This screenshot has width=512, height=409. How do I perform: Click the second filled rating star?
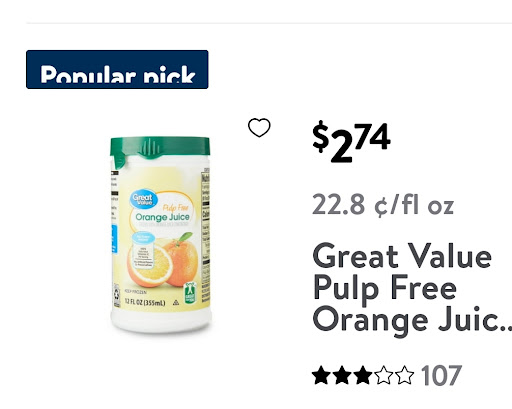point(342,375)
